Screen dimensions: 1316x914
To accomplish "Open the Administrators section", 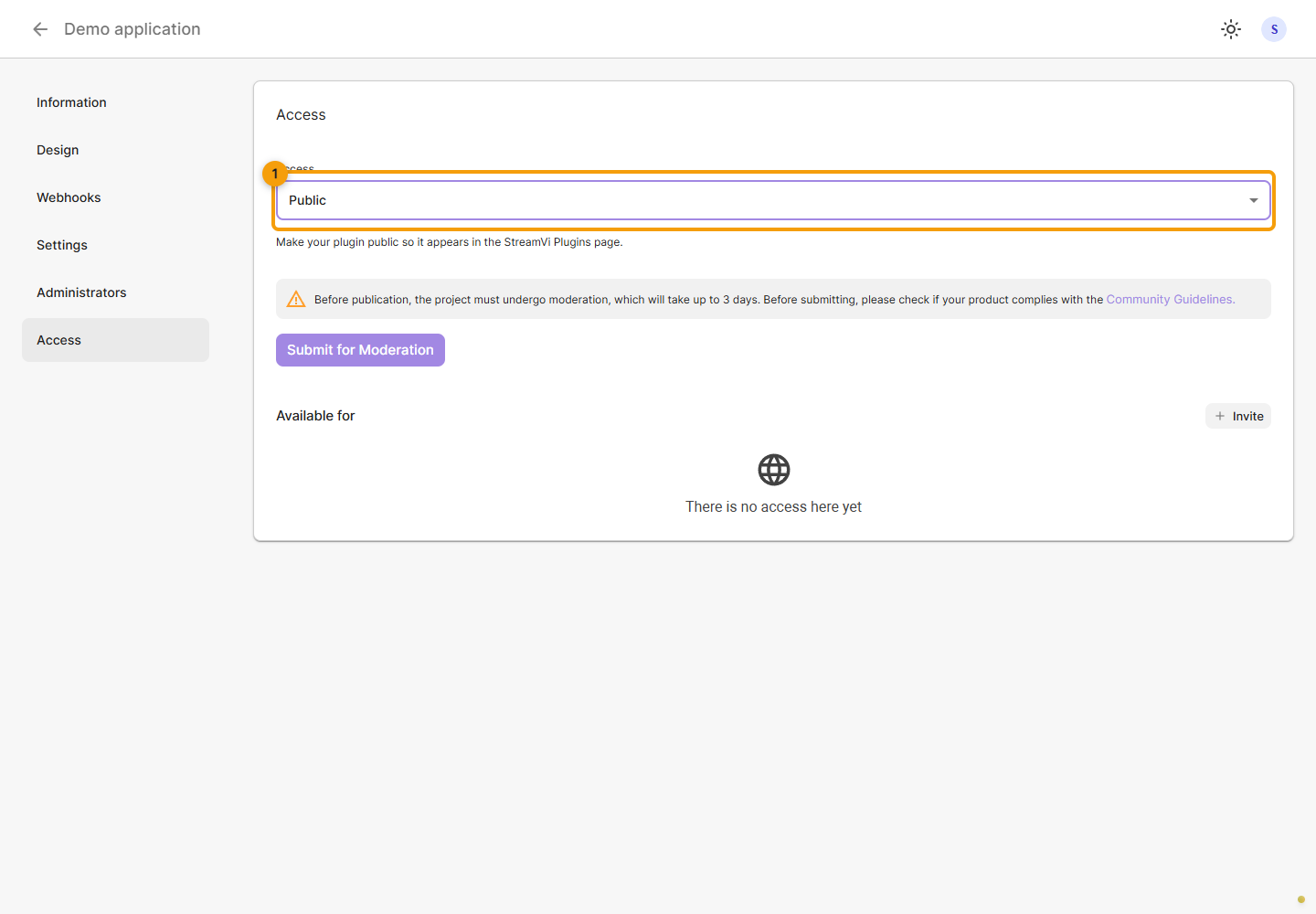I will pos(115,292).
